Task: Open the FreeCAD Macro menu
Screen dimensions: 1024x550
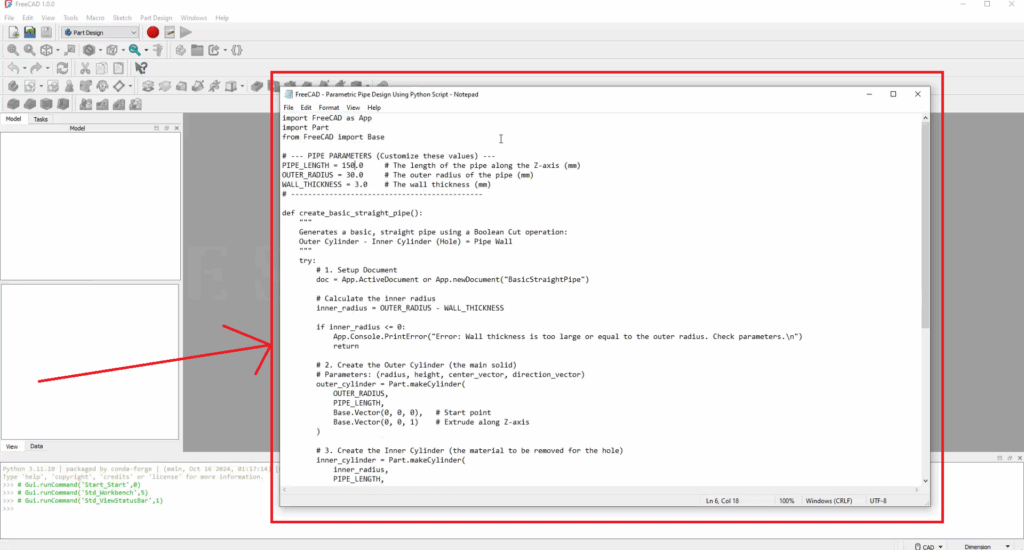Action: (x=95, y=18)
